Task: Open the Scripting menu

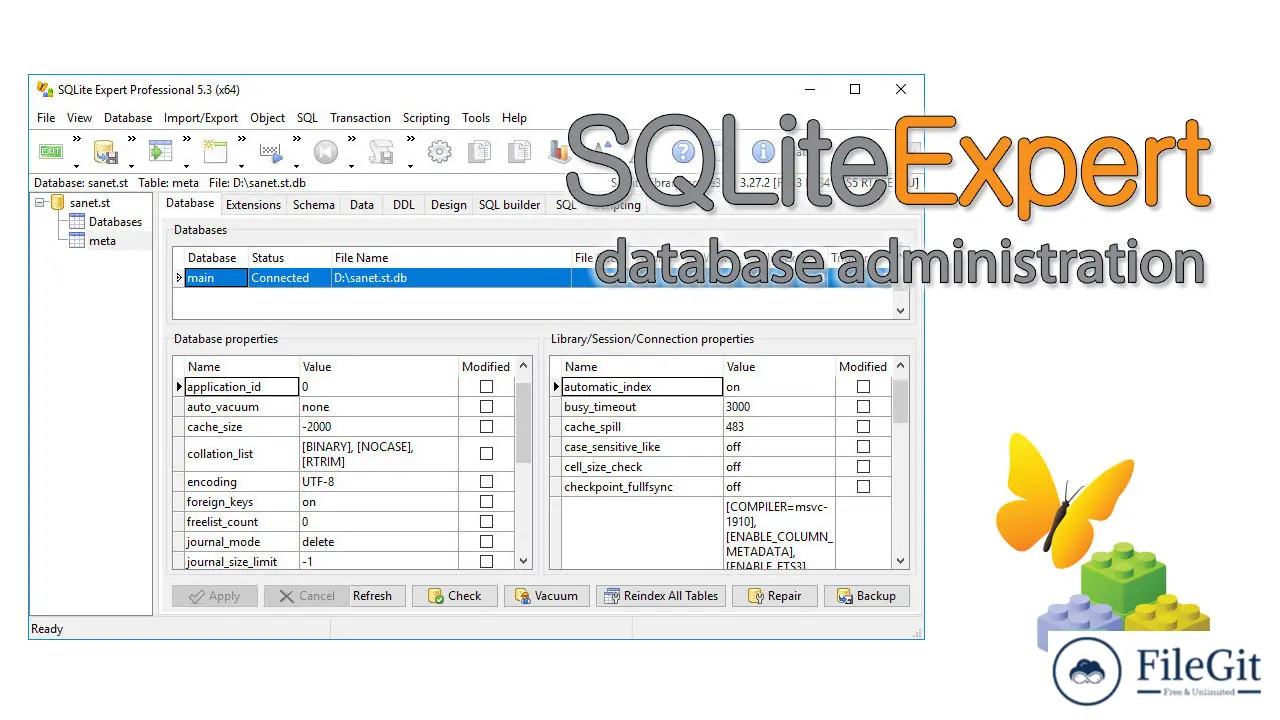Action: [426, 117]
